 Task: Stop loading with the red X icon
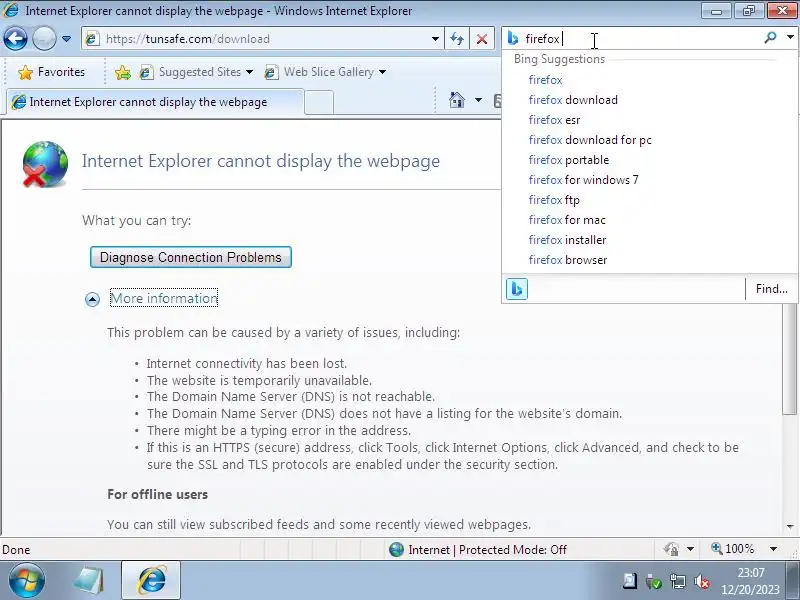tap(482, 39)
